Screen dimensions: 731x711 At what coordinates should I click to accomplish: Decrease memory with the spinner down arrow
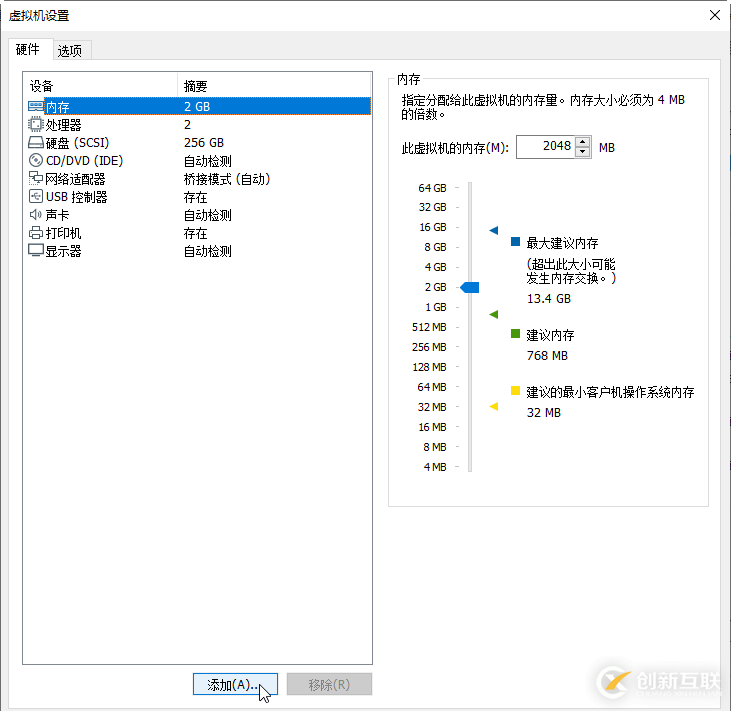(x=583, y=152)
